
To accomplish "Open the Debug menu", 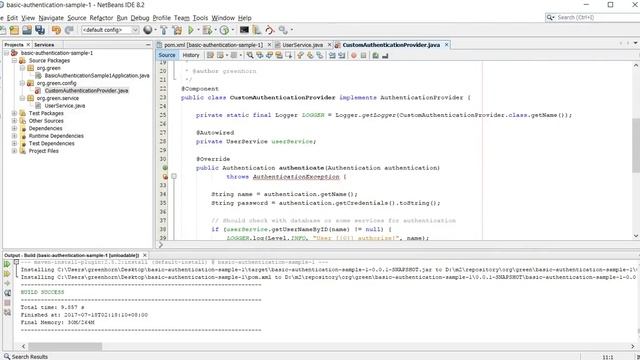I will click(140, 18).
